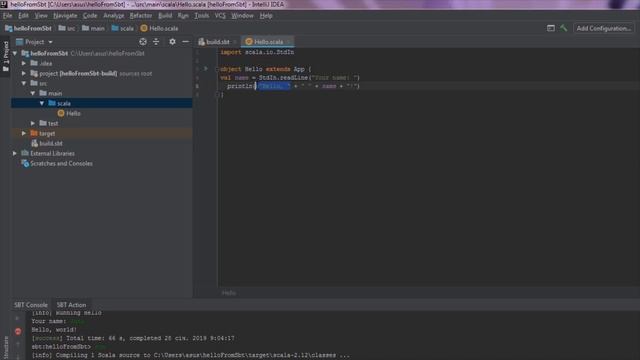The height and width of the screenshot is (360, 640).
Task: Close the Hello.scala editor tab
Action: (x=289, y=42)
